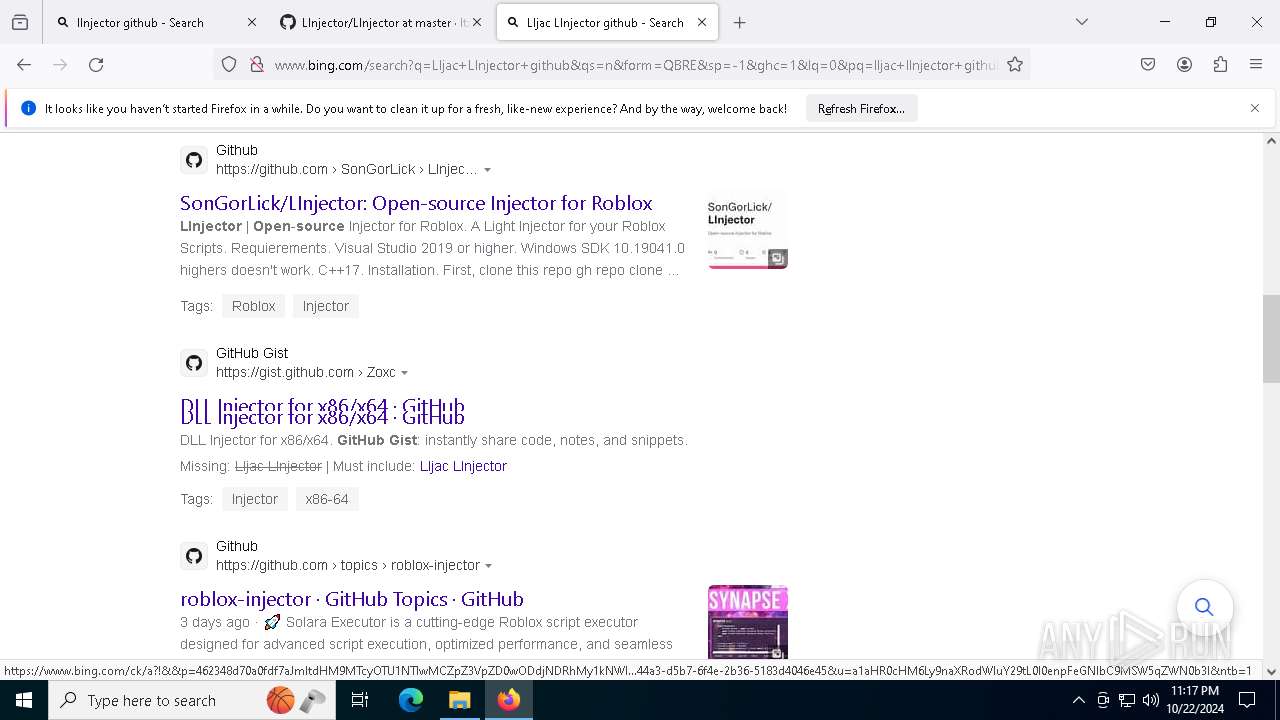Click the crossed padlock site info icon

click(257, 64)
